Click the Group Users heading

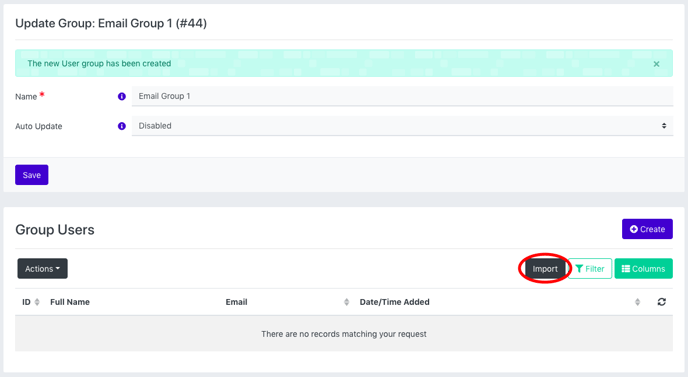click(55, 230)
